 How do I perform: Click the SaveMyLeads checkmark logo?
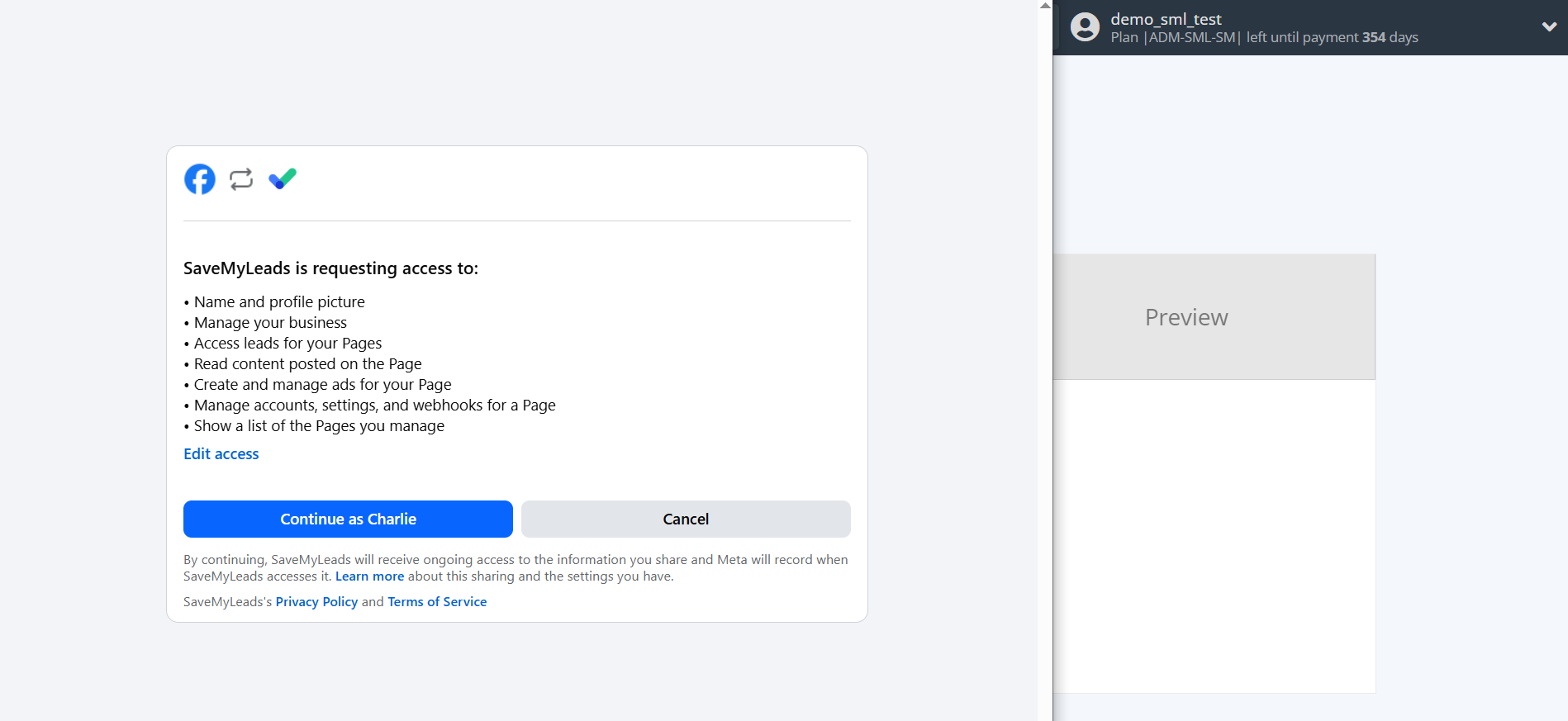(x=283, y=178)
